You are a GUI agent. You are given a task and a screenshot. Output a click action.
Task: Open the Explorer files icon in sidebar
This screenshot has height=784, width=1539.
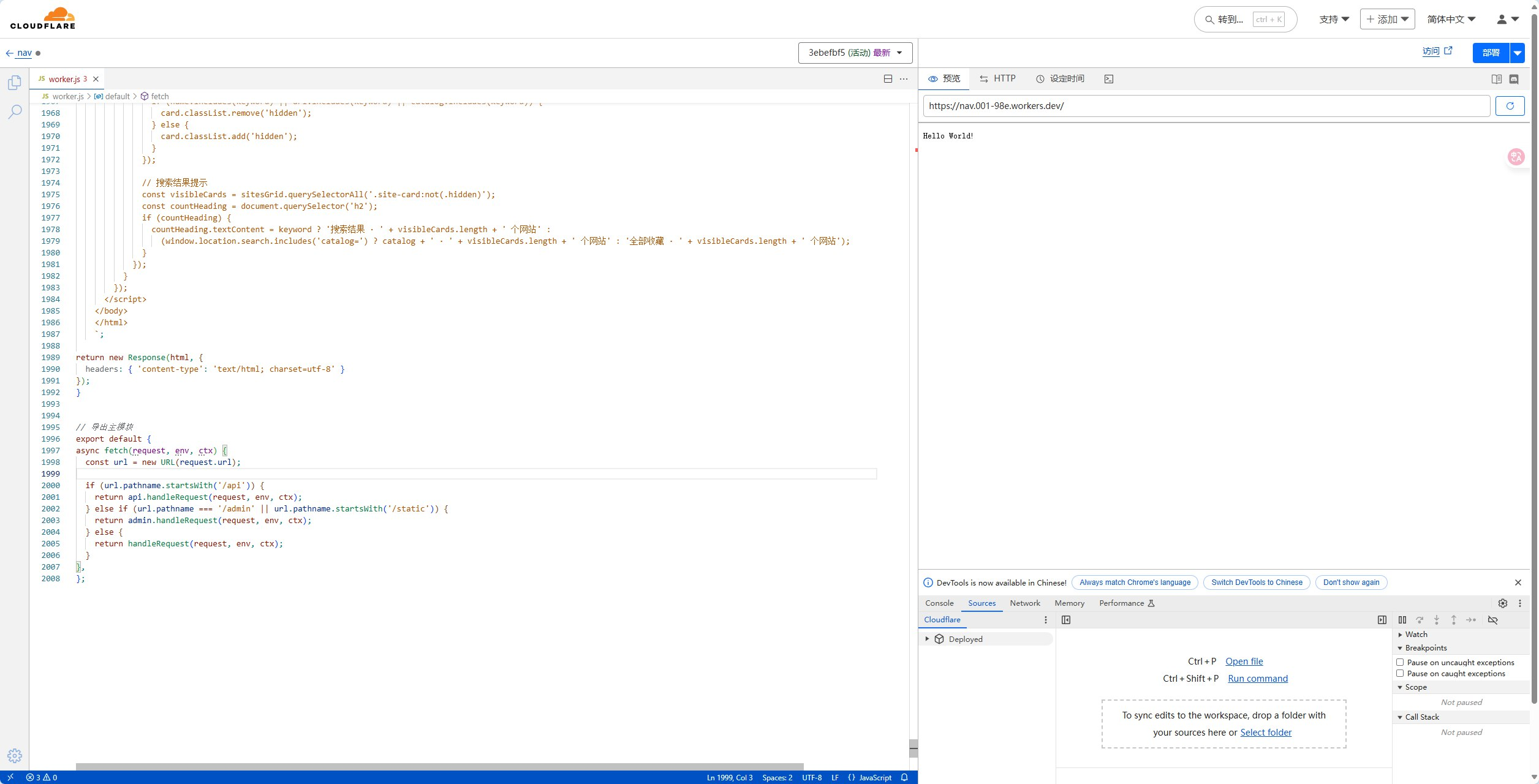click(x=15, y=83)
